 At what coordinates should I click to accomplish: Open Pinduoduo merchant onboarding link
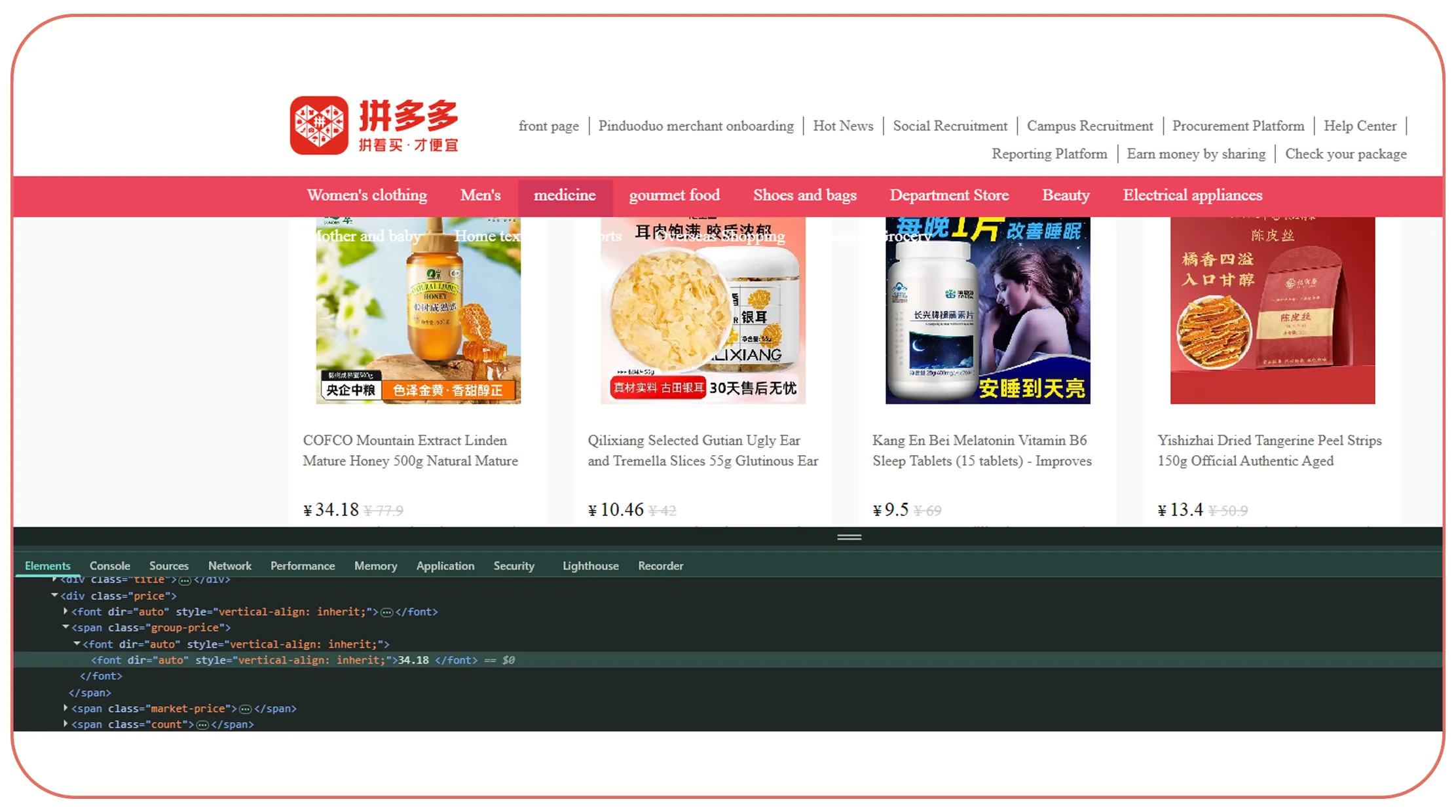(696, 126)
